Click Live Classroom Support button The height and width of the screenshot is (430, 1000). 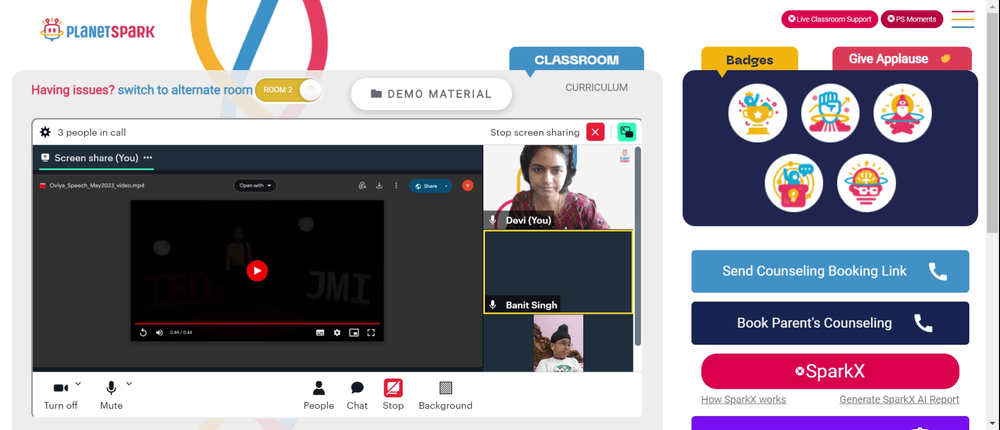[x=830, y=19]
